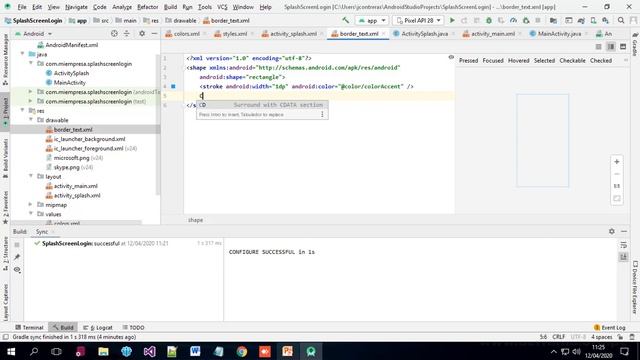The image size is (640, 360).
Task: Click the gutter color swatch on line 4
Action: coord(173,87)
